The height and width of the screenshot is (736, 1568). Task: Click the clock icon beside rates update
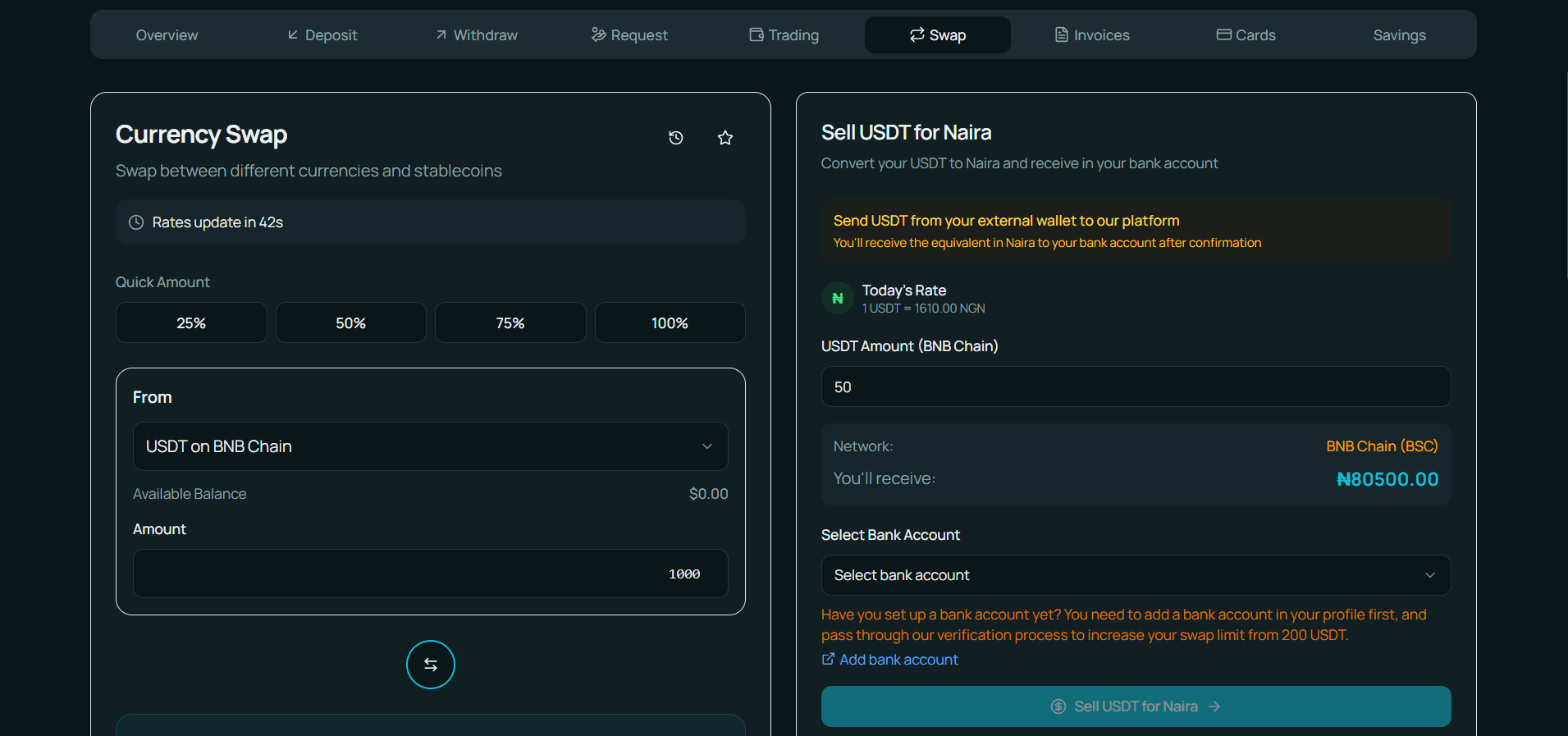(x=136, y=222)
